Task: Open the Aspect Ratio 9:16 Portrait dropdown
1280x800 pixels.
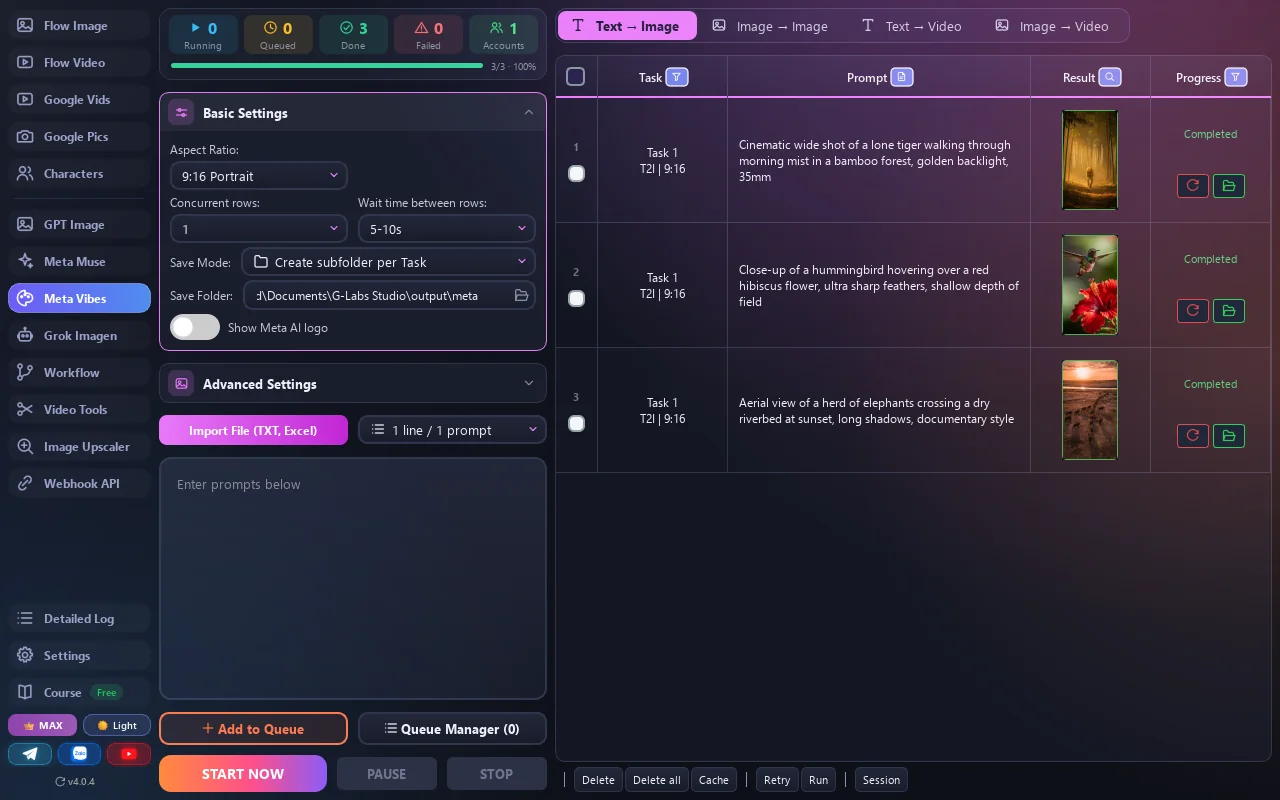Action: click(x=259, y=176)
